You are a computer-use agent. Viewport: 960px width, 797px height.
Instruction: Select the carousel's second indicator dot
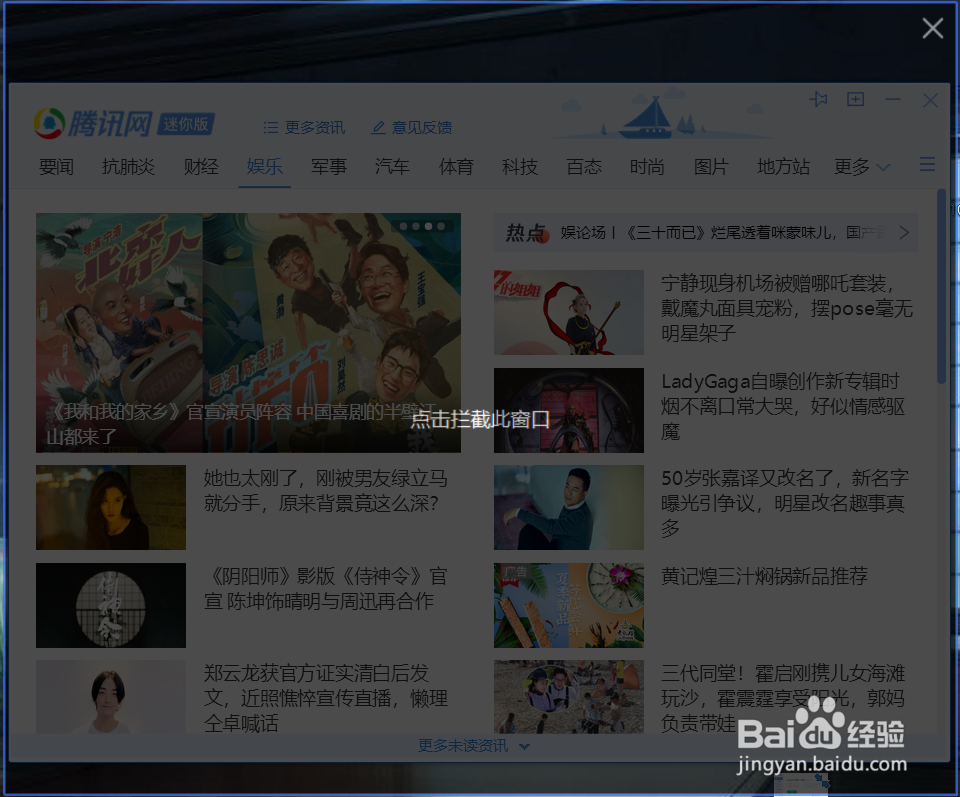tap(416, 226)
